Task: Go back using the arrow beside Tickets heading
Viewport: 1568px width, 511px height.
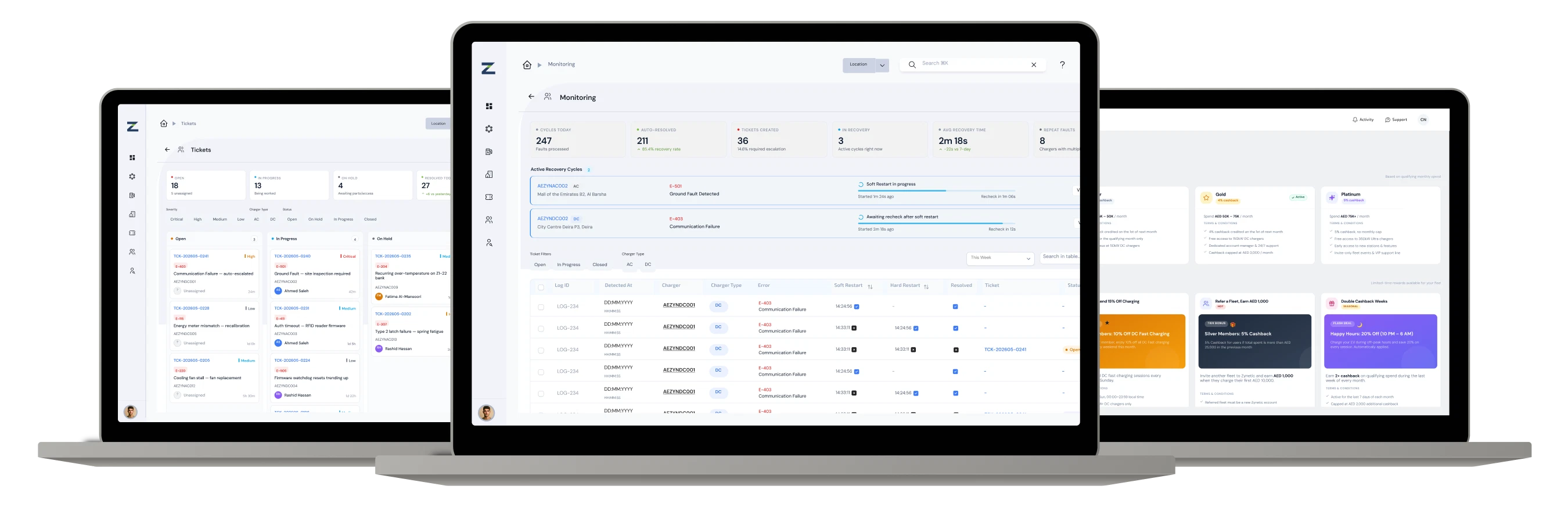Action: pos(167,150)
